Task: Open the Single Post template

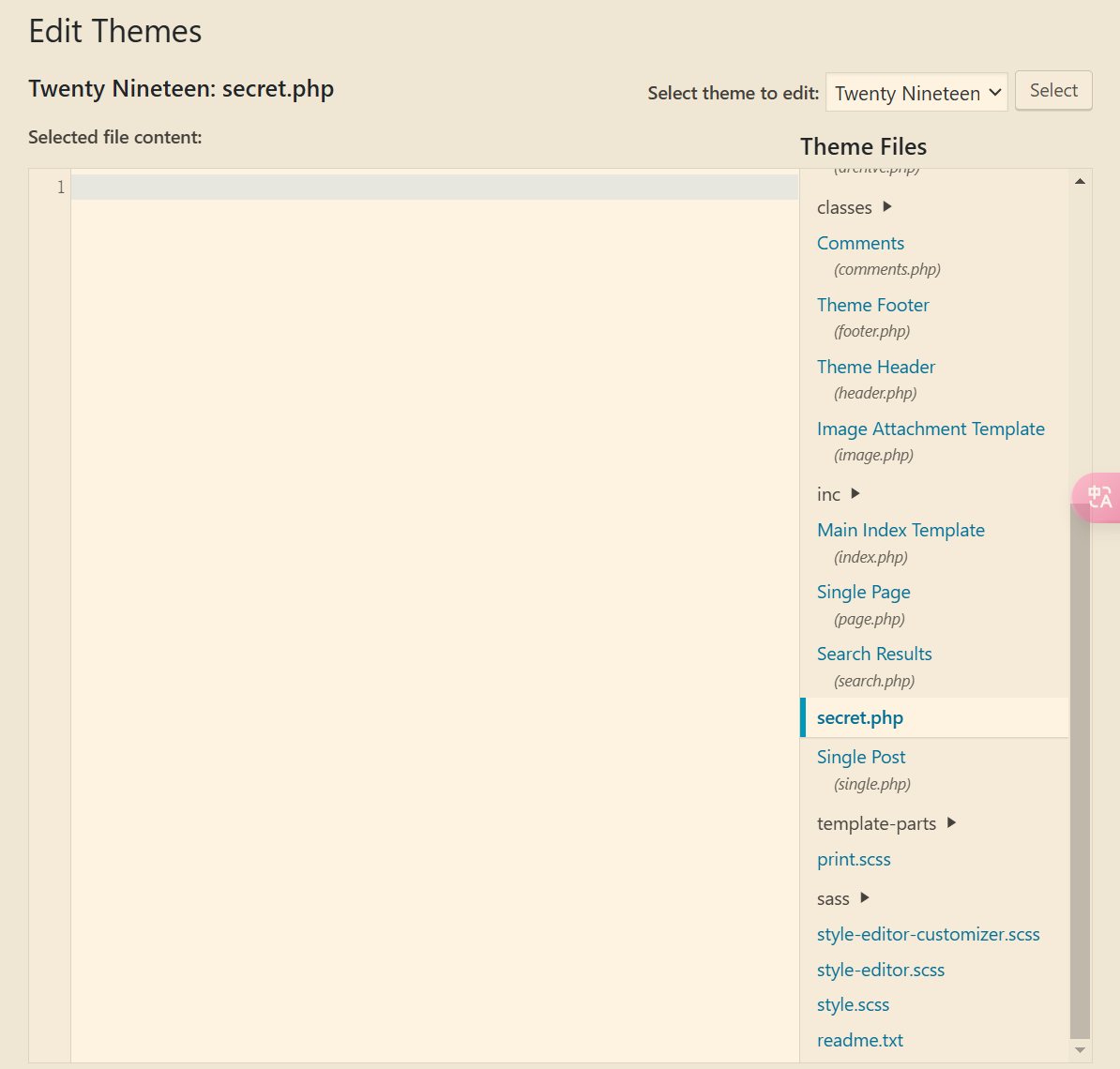Action: tap(860, 757)
